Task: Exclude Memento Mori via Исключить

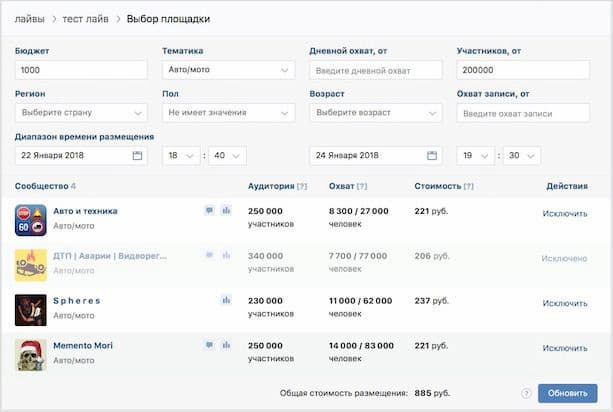Action: coord(565,348)
